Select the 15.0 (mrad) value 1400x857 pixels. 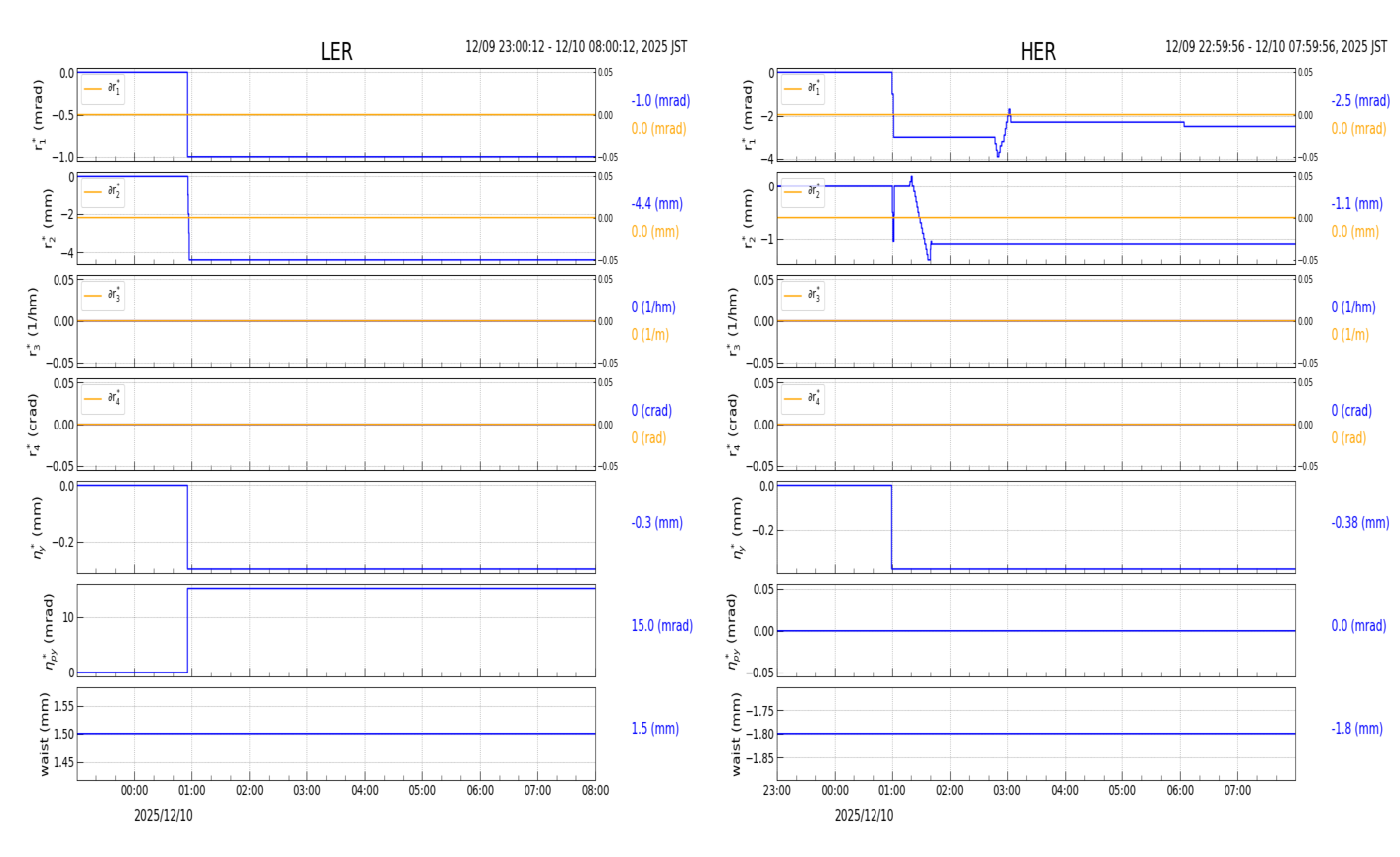662,626
